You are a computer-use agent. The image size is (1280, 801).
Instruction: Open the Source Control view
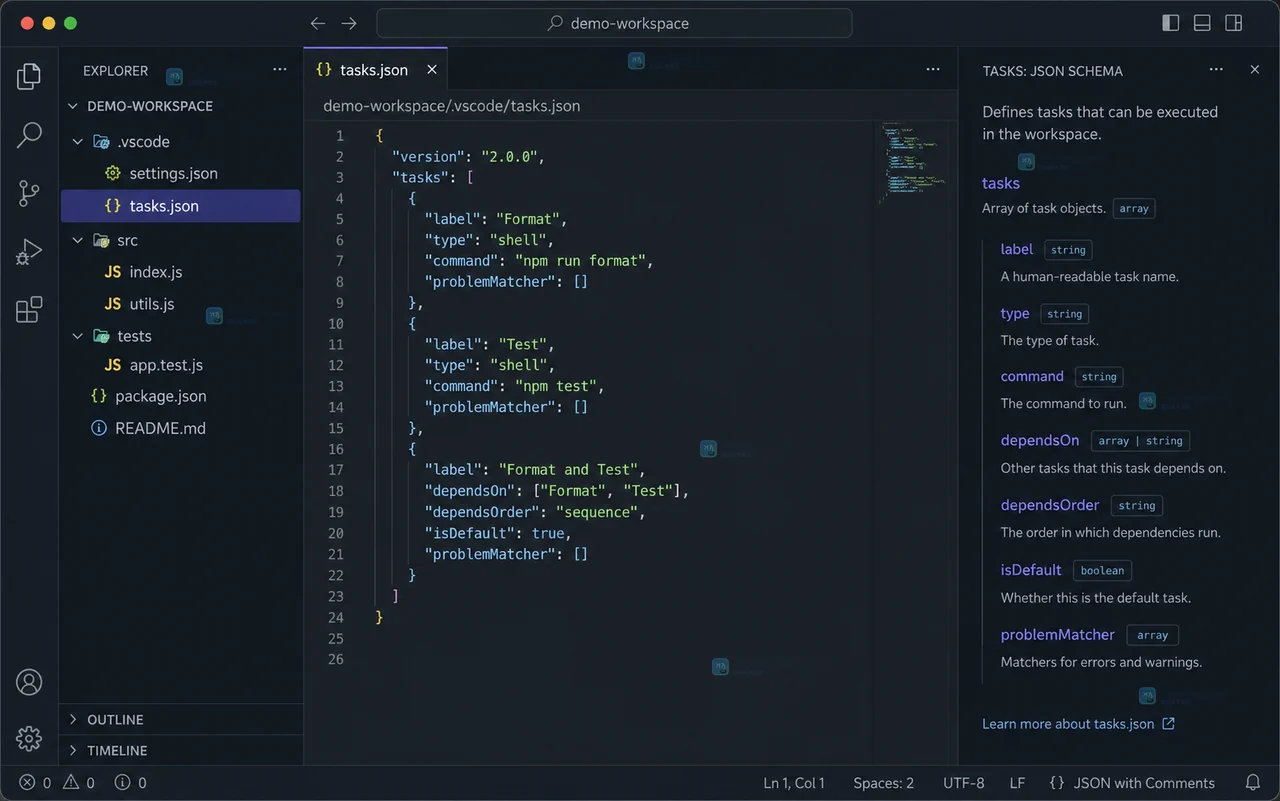tap(29, 193)
